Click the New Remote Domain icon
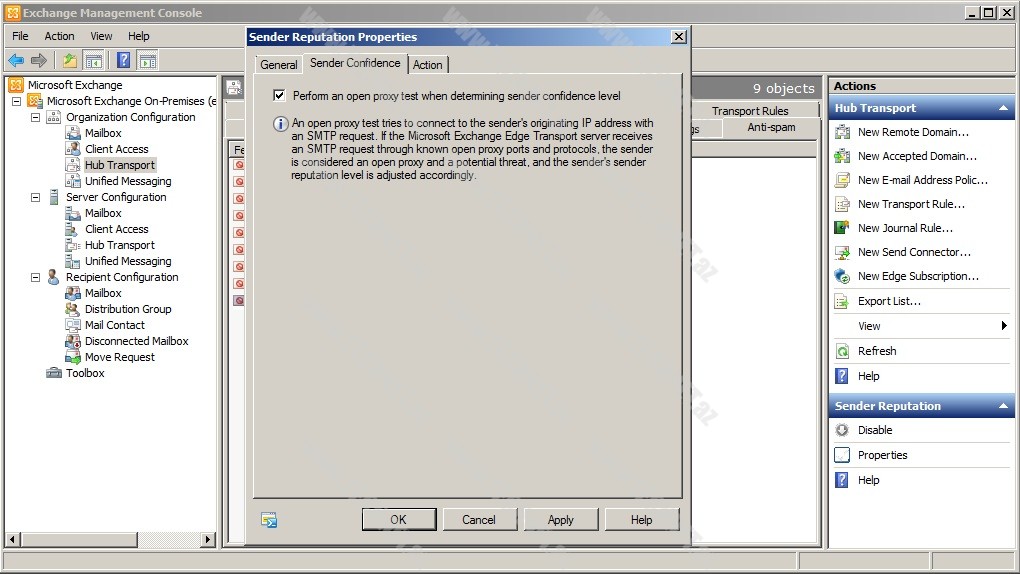The height and width of the screenshot is (574, 1020). point(842,132)
